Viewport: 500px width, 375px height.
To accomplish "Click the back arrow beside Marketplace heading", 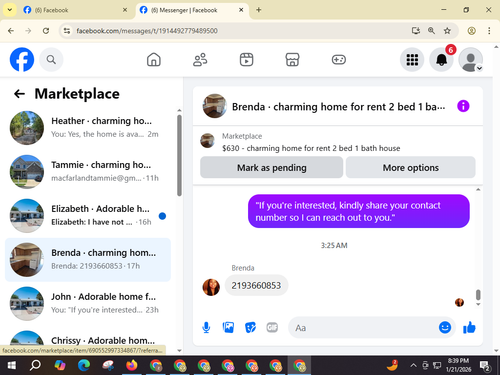I will pyautogui.click(x=19, y=94).
